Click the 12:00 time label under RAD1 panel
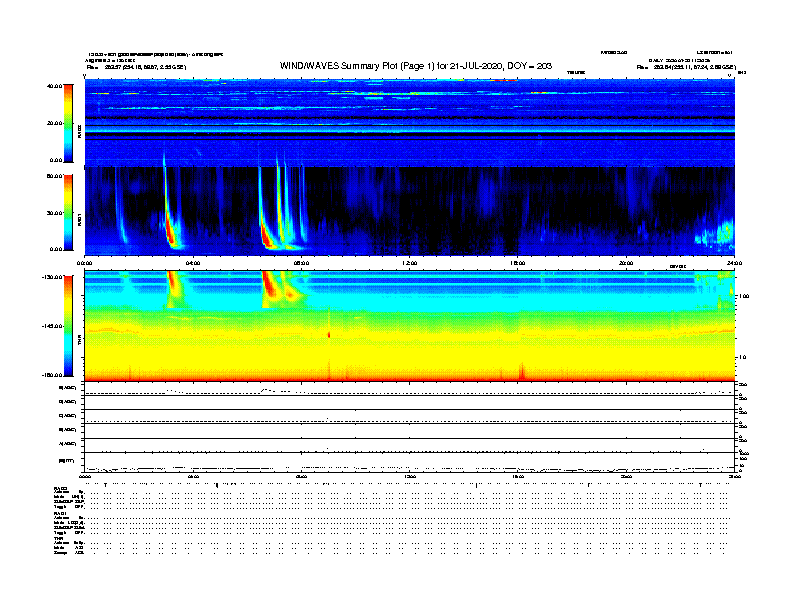The image size is (792, 612). pos(410,263)
